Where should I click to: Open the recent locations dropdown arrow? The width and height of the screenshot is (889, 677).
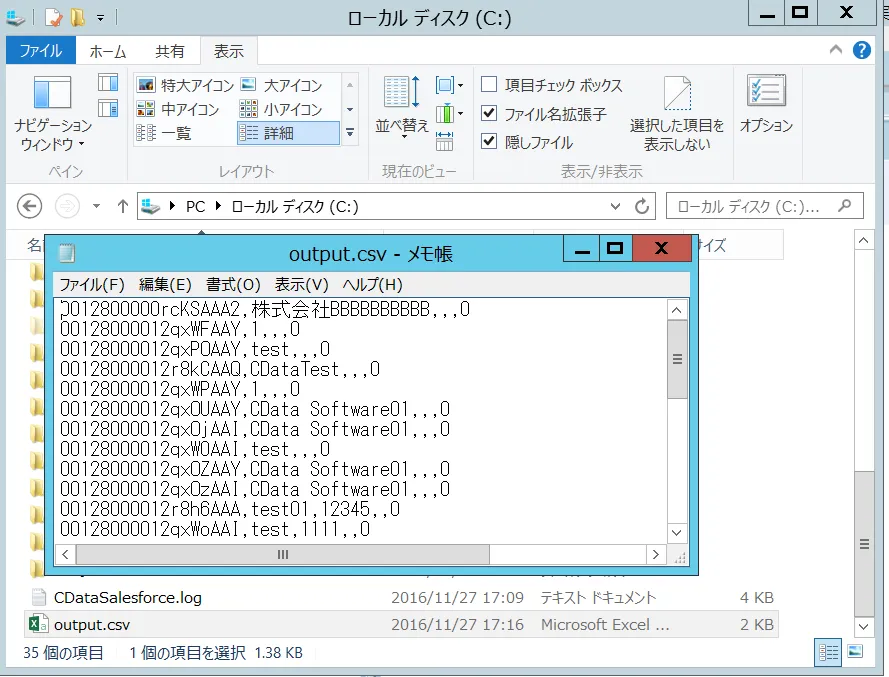(x=96, y=207)
